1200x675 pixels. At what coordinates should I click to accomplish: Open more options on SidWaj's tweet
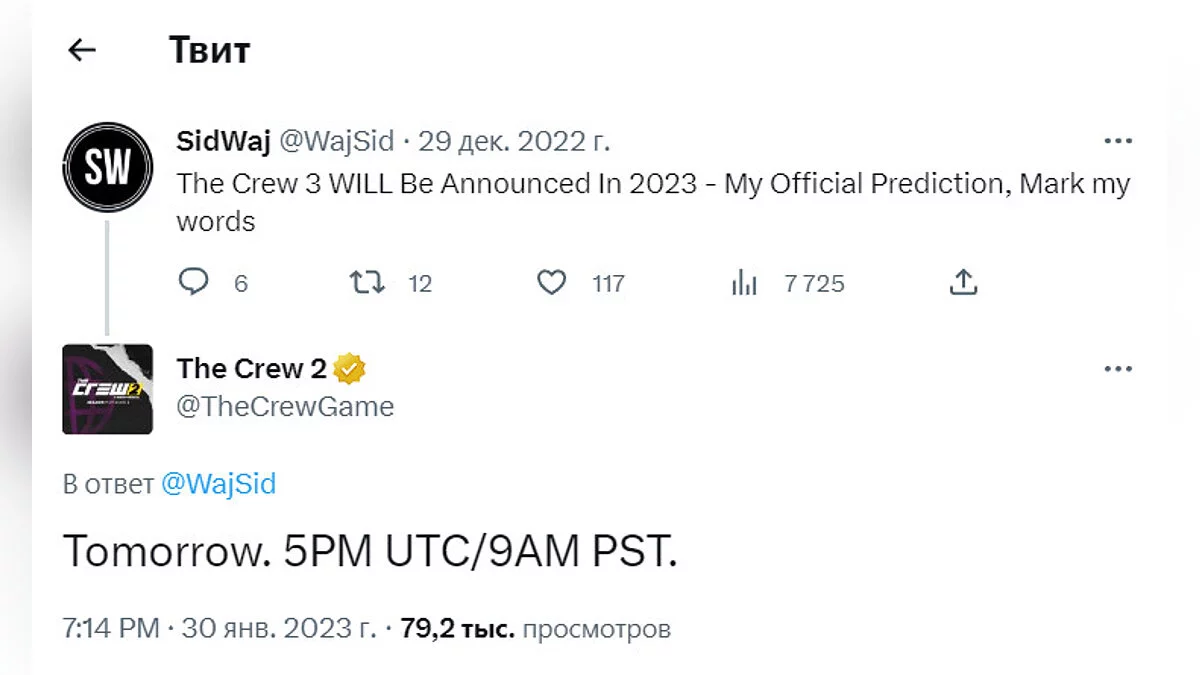1117,141
